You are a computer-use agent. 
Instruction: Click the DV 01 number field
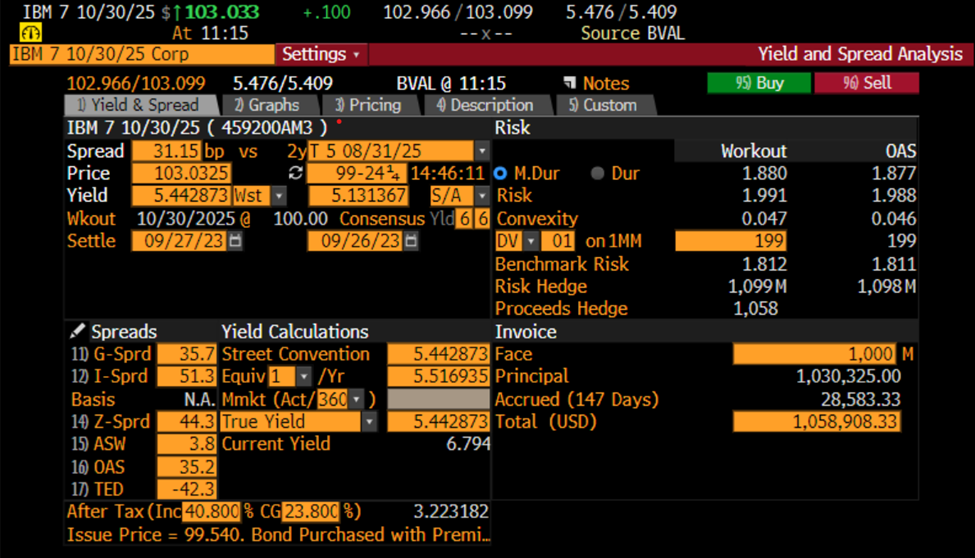click(560, 241)
